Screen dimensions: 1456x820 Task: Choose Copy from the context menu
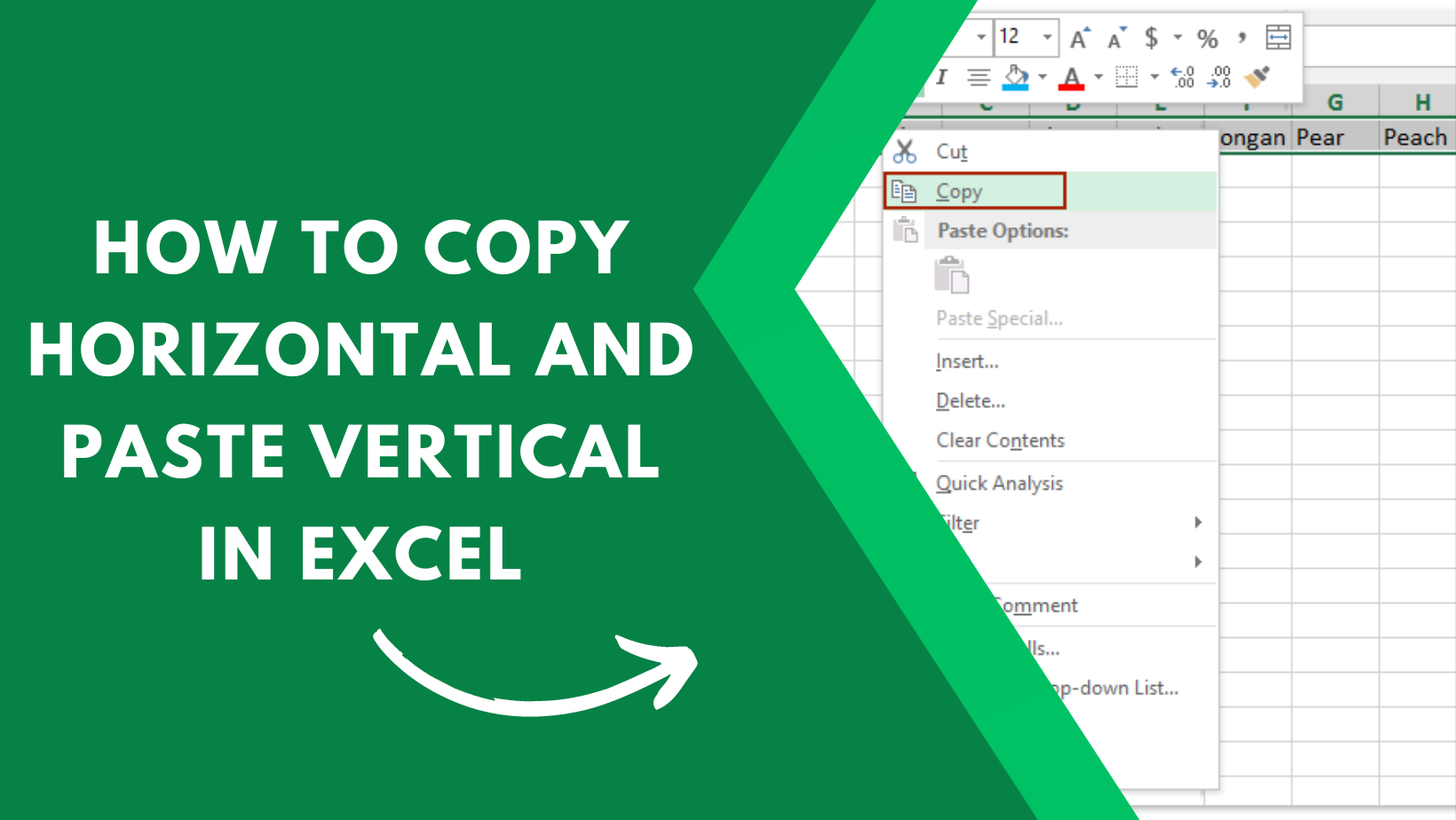click(1051, 192)
